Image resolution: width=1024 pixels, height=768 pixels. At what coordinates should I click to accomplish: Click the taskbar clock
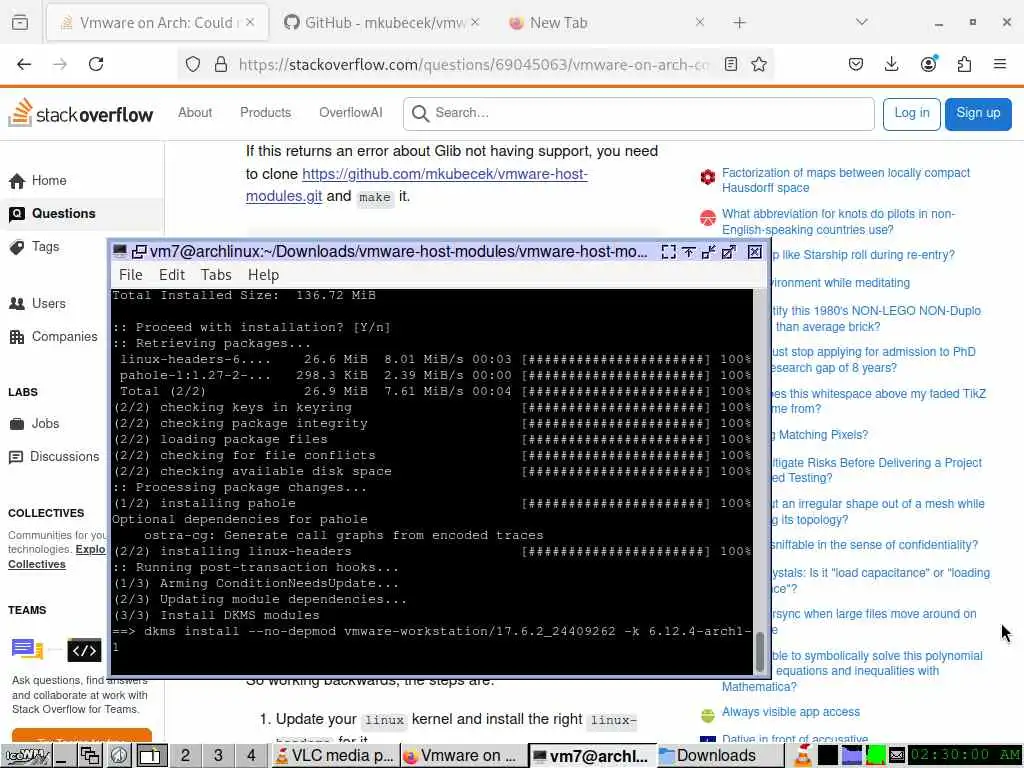coord(965,756)
